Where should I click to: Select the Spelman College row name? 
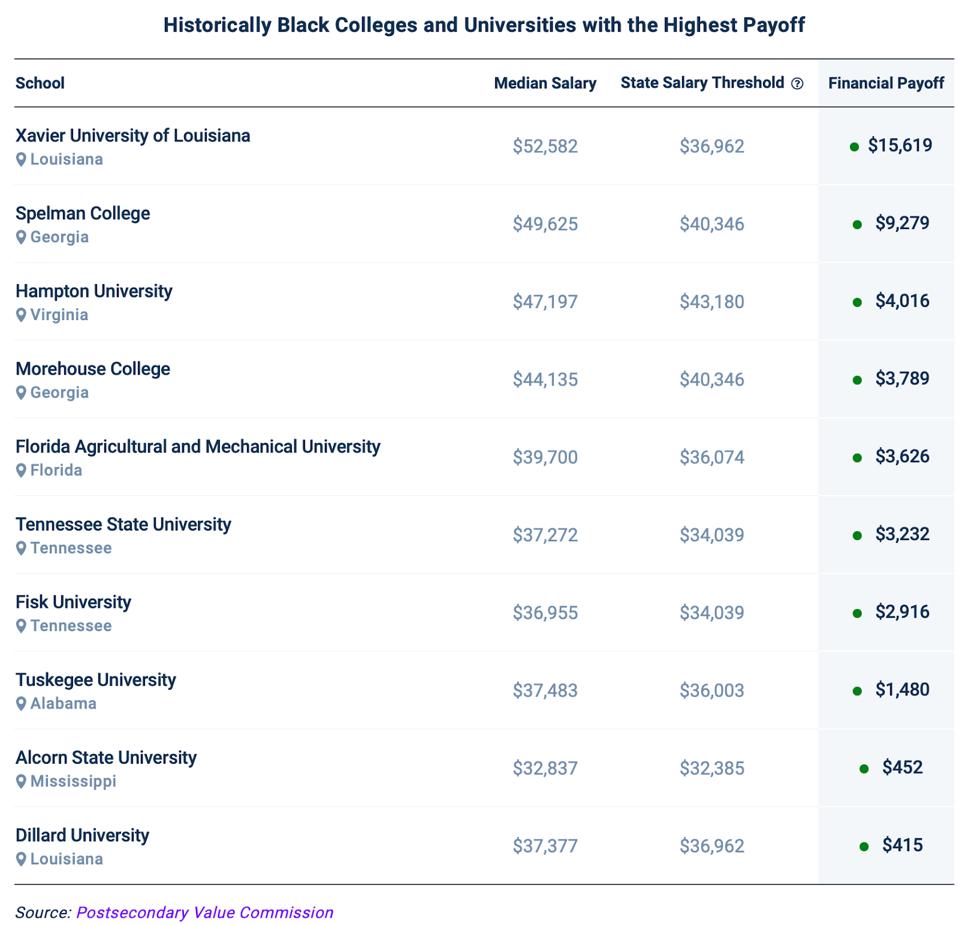(x=83, y=214)
